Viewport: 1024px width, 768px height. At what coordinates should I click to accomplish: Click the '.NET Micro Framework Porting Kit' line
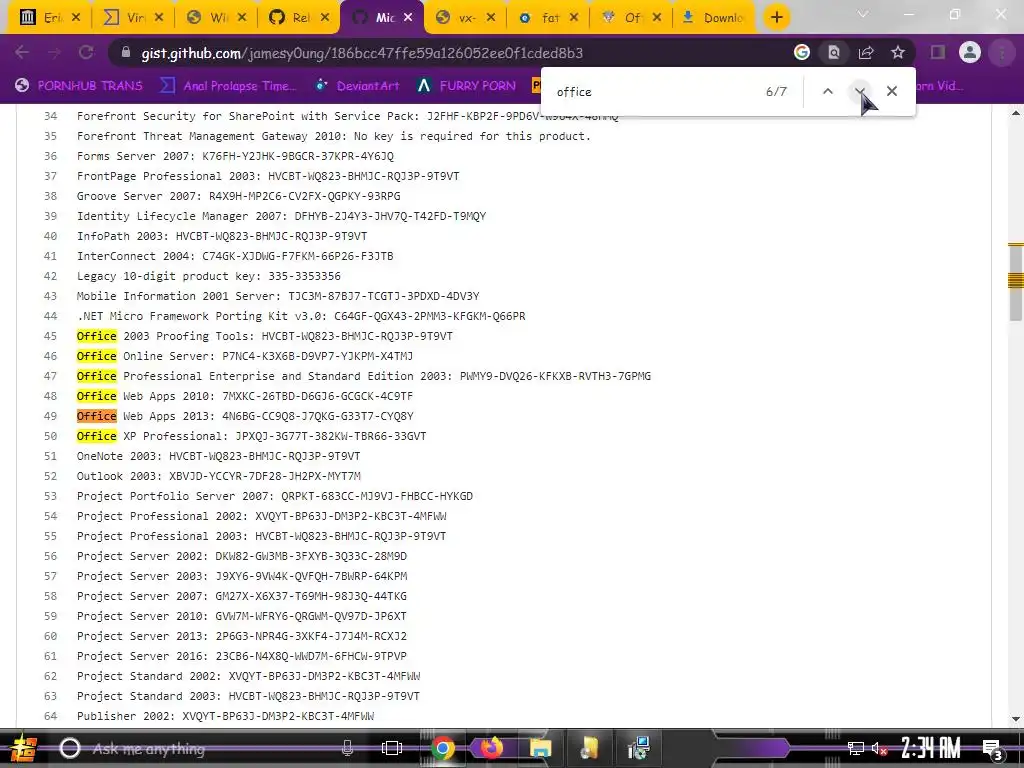point(301,316)
